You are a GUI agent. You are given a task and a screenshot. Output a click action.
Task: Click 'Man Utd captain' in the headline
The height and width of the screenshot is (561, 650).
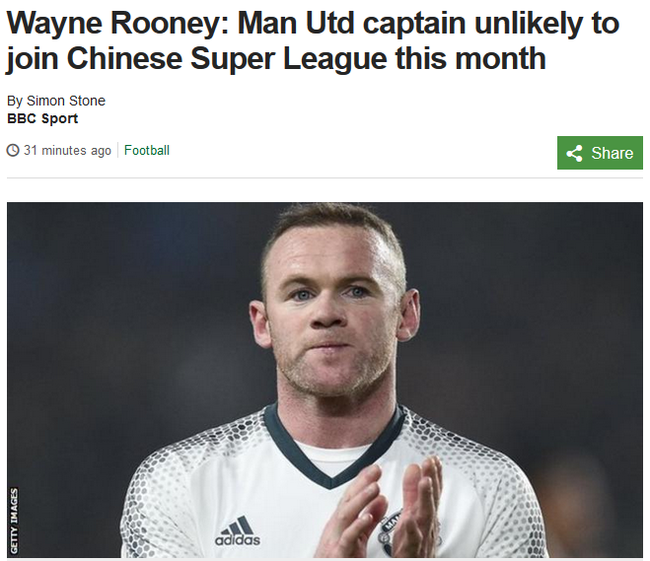[352, 23]
